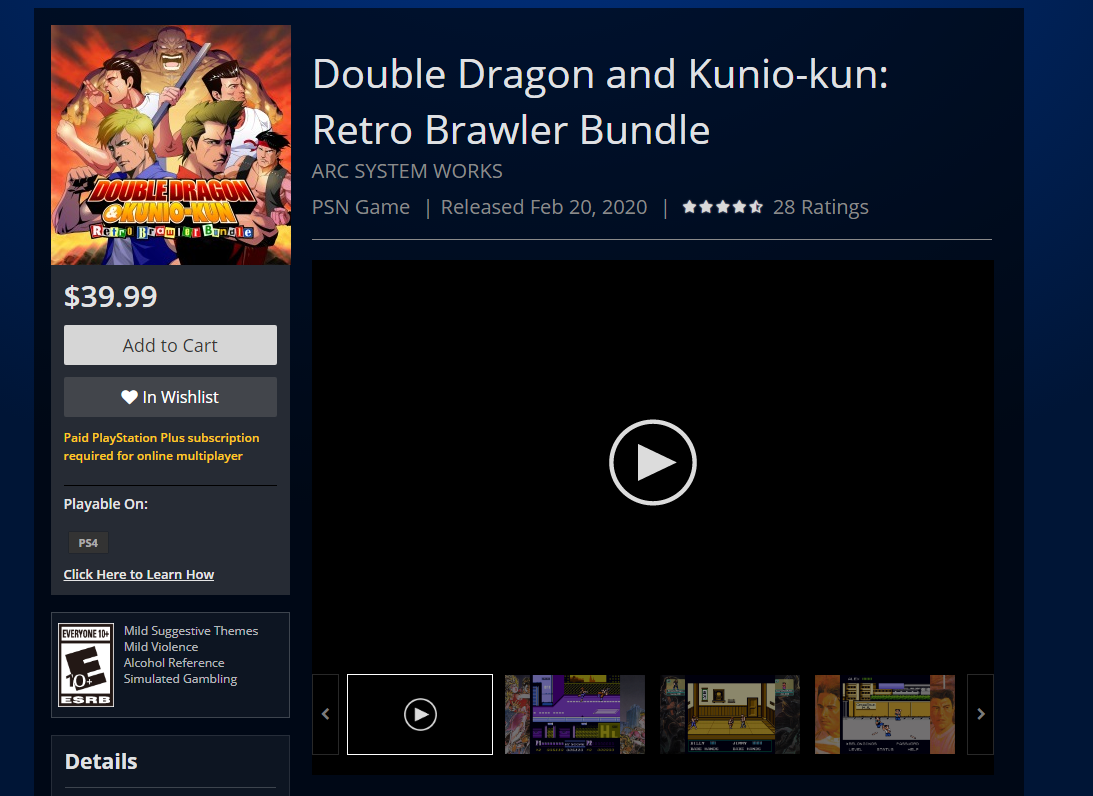This screenshot has width=1093, height=796.
Task: Click the game cover art image
Action: point(171,145)
